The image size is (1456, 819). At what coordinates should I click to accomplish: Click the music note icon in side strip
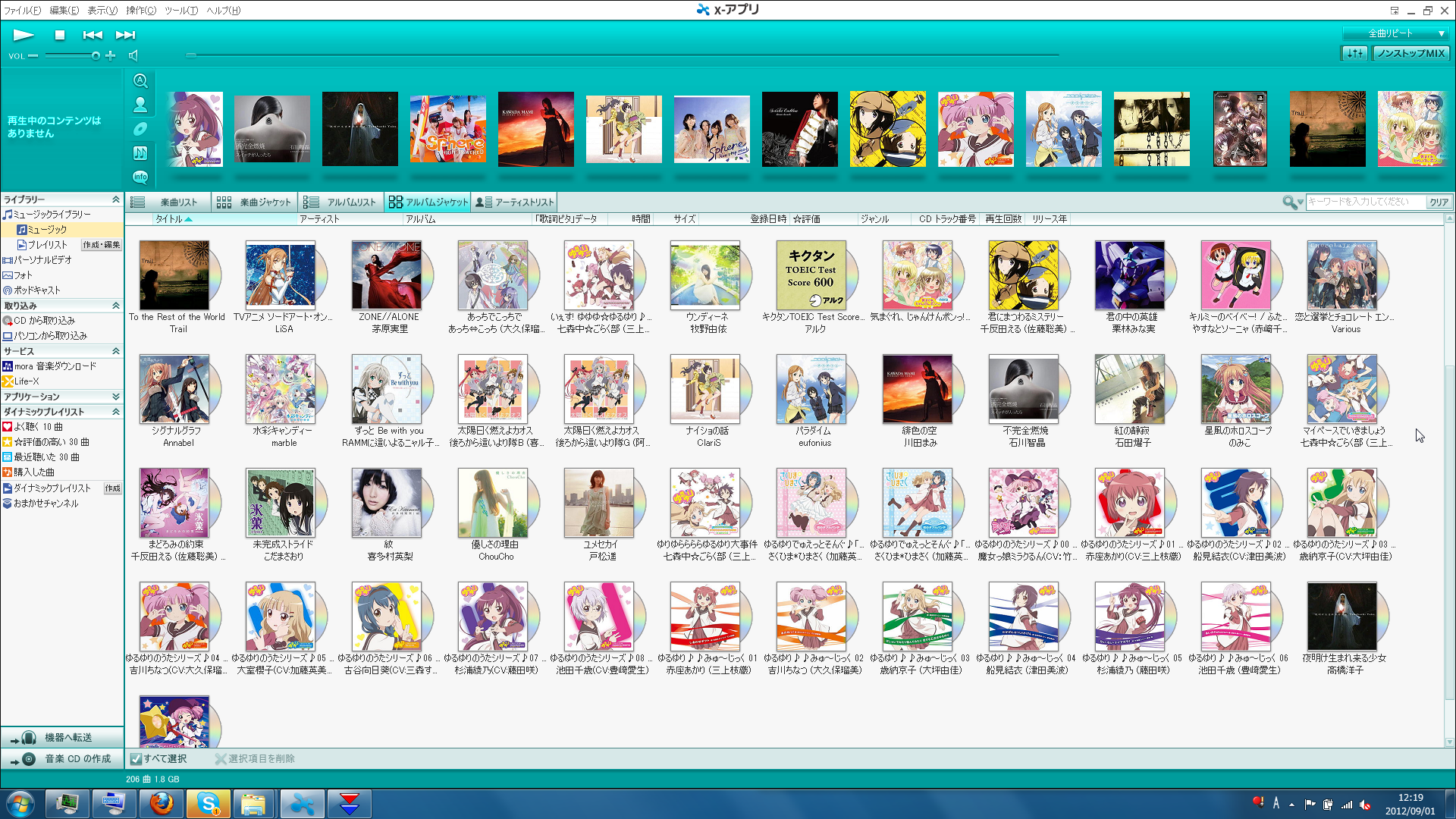pos(140,153)
